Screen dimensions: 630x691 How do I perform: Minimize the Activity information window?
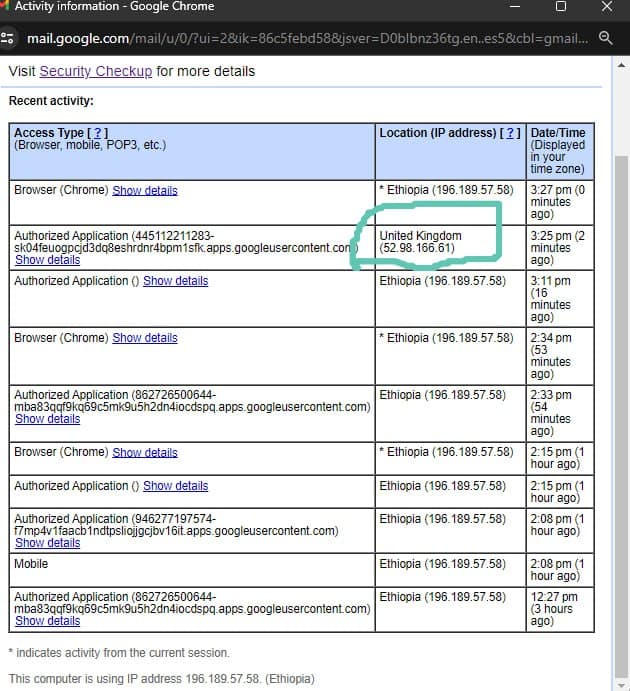click(x=515, y=6)
